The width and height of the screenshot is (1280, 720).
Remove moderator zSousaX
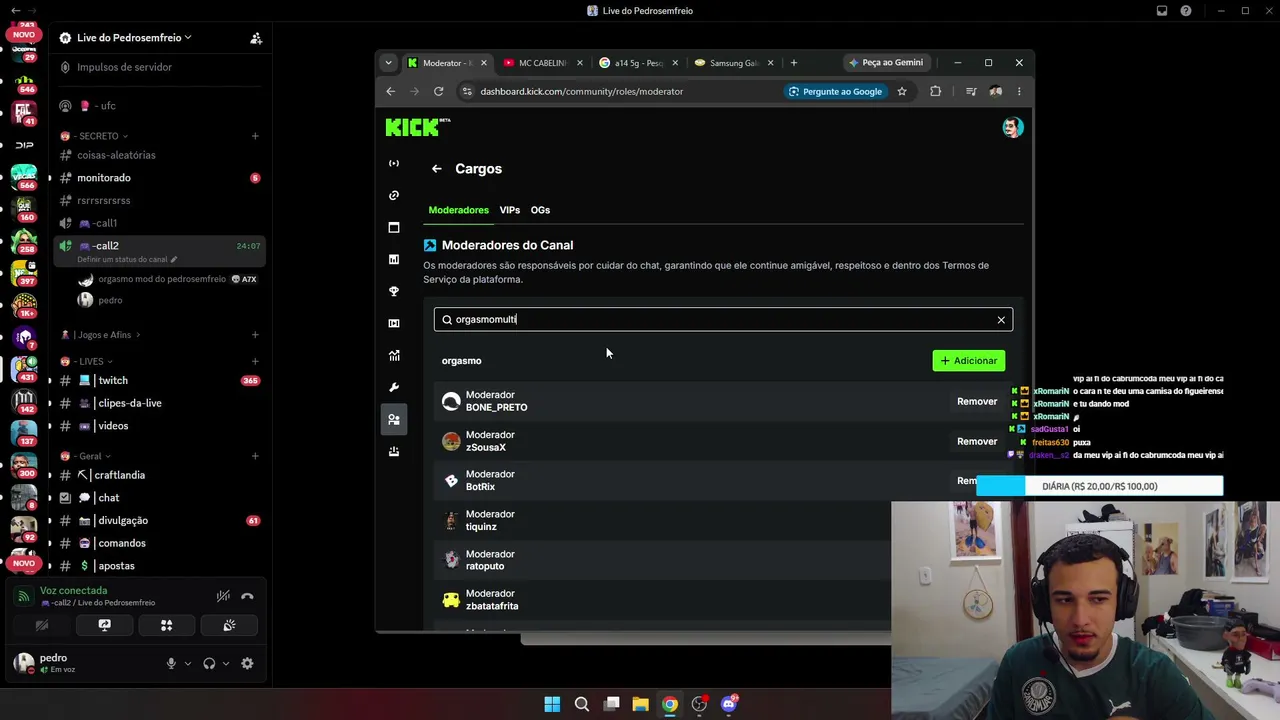977,441
